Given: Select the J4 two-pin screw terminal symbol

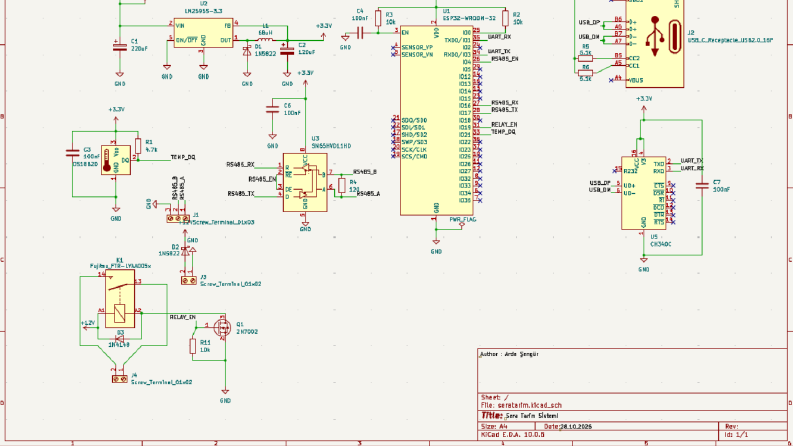Looking at the screenshot, I should point(120,379).
